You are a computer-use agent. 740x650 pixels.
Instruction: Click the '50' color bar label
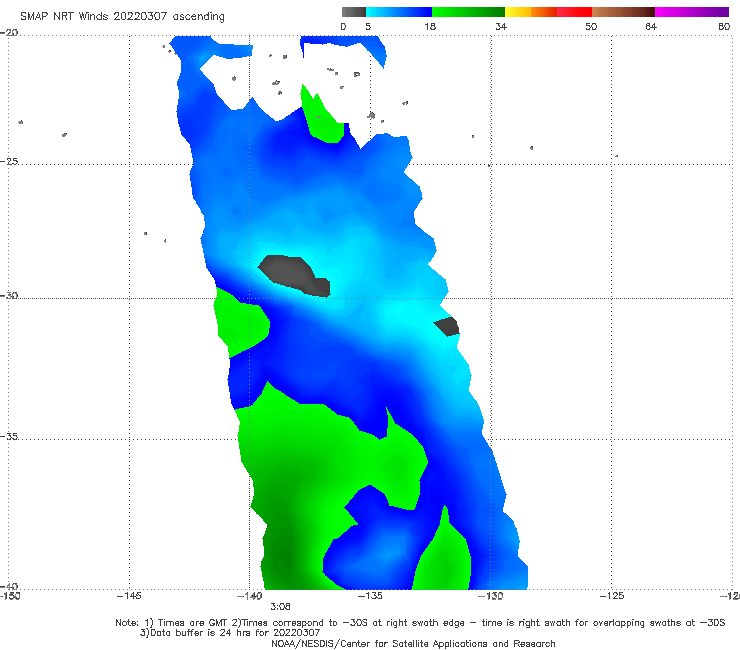[x=591, y=27]
